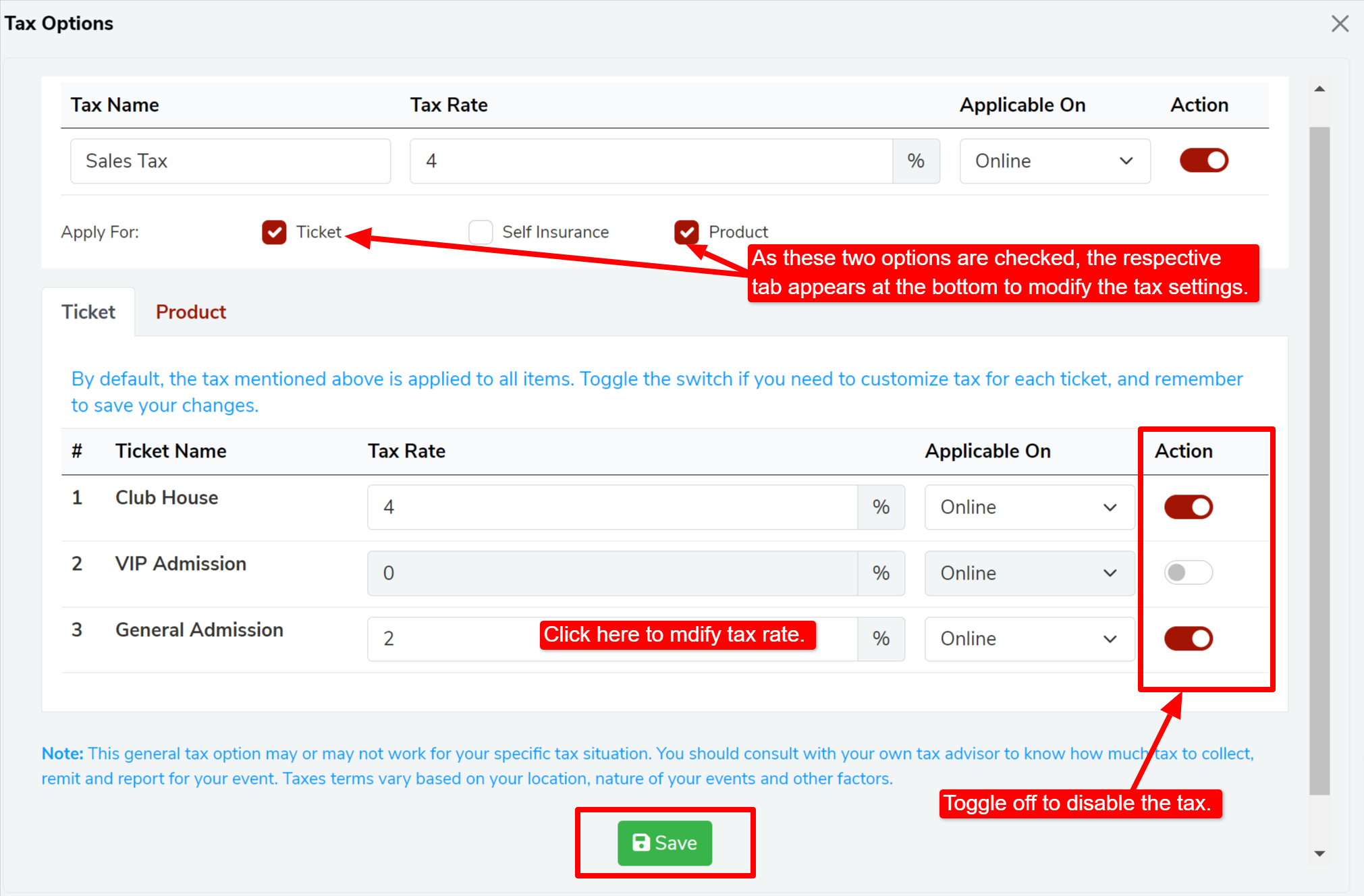Open VIP Admission Applicable On dropdown
The height and width of the screenshot is (896, 1364).
click(x=1029, y=573)
